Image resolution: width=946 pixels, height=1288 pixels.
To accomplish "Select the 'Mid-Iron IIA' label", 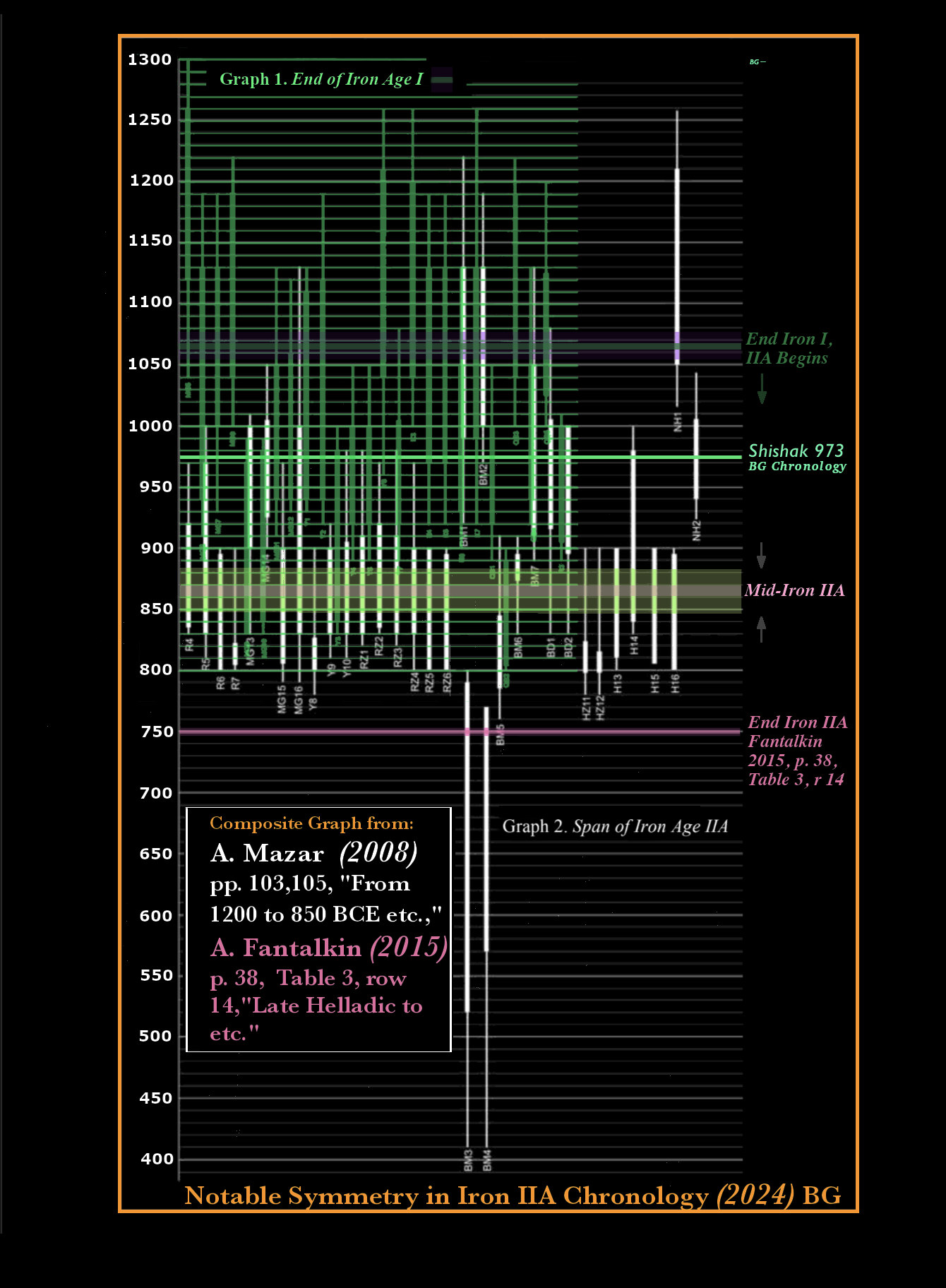I will pos(794,590).
